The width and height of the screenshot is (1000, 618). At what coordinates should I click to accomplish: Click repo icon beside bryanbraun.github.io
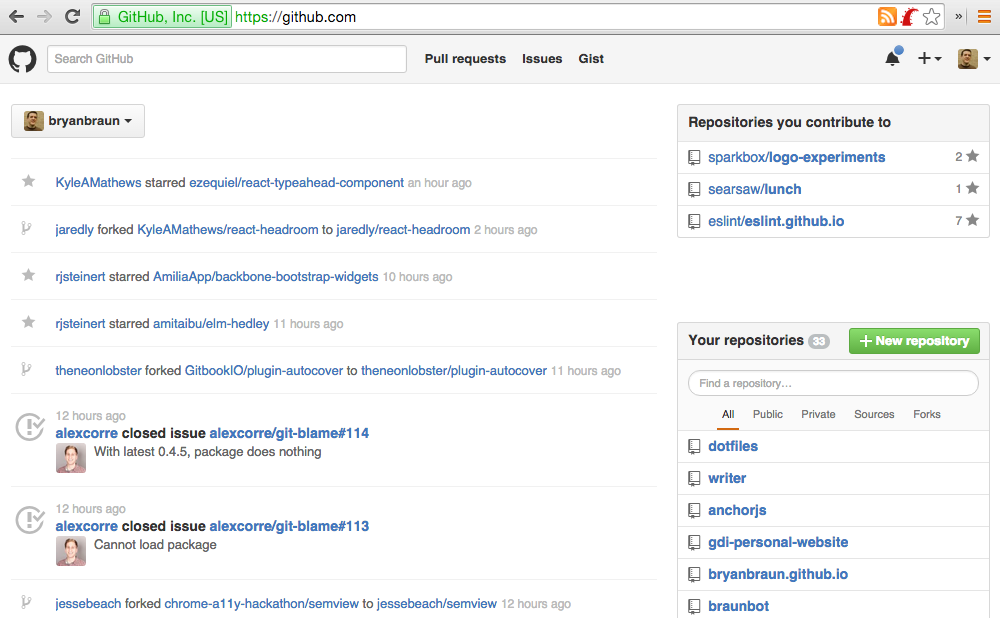pyautogui.click(x=695, y=574)
